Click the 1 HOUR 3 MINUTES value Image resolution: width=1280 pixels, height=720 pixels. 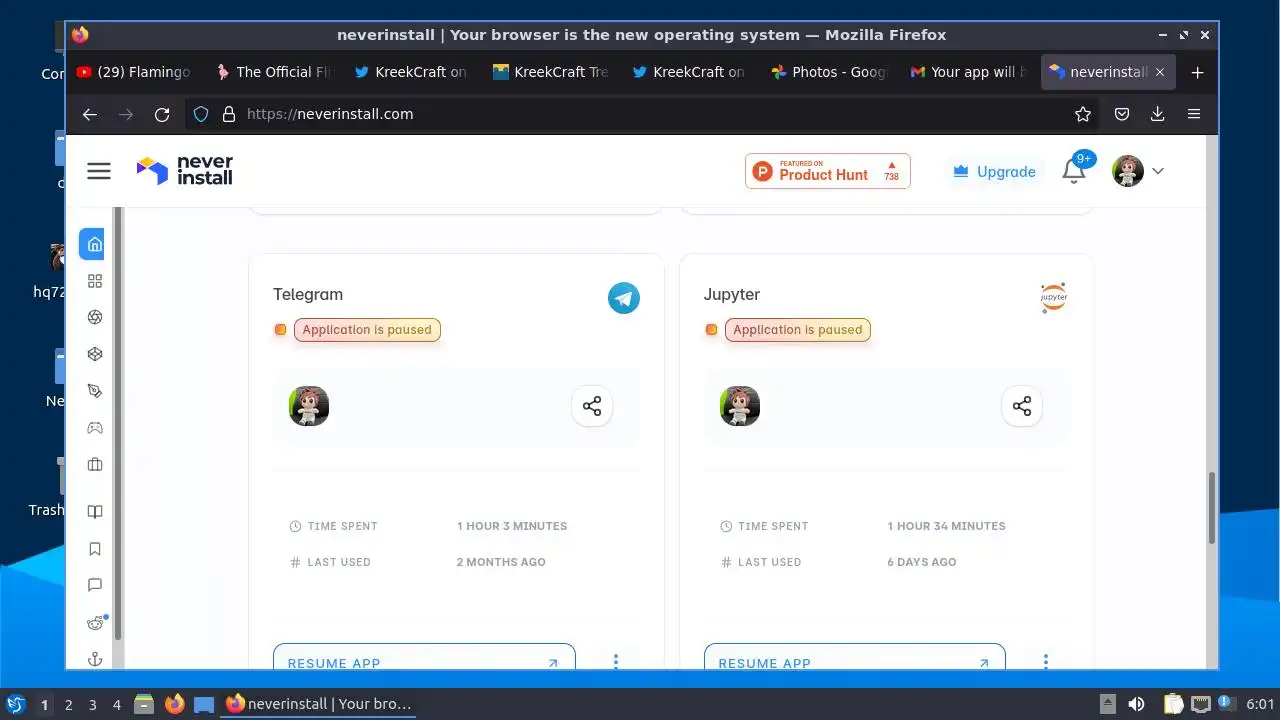coord(512,526)
